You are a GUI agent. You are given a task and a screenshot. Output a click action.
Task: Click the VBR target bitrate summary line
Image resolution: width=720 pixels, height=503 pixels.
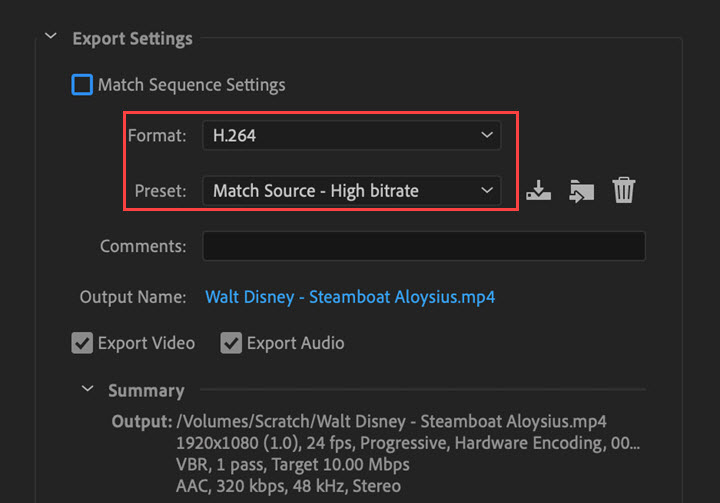click(x=292, y=465)
